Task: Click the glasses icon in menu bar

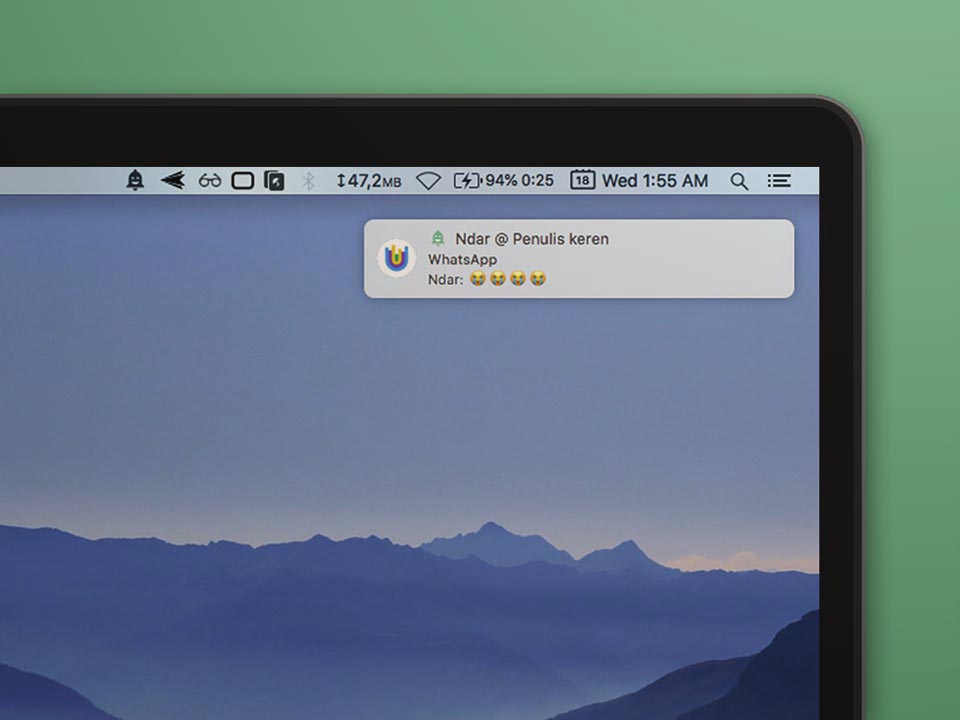Action: coord(209,181)
